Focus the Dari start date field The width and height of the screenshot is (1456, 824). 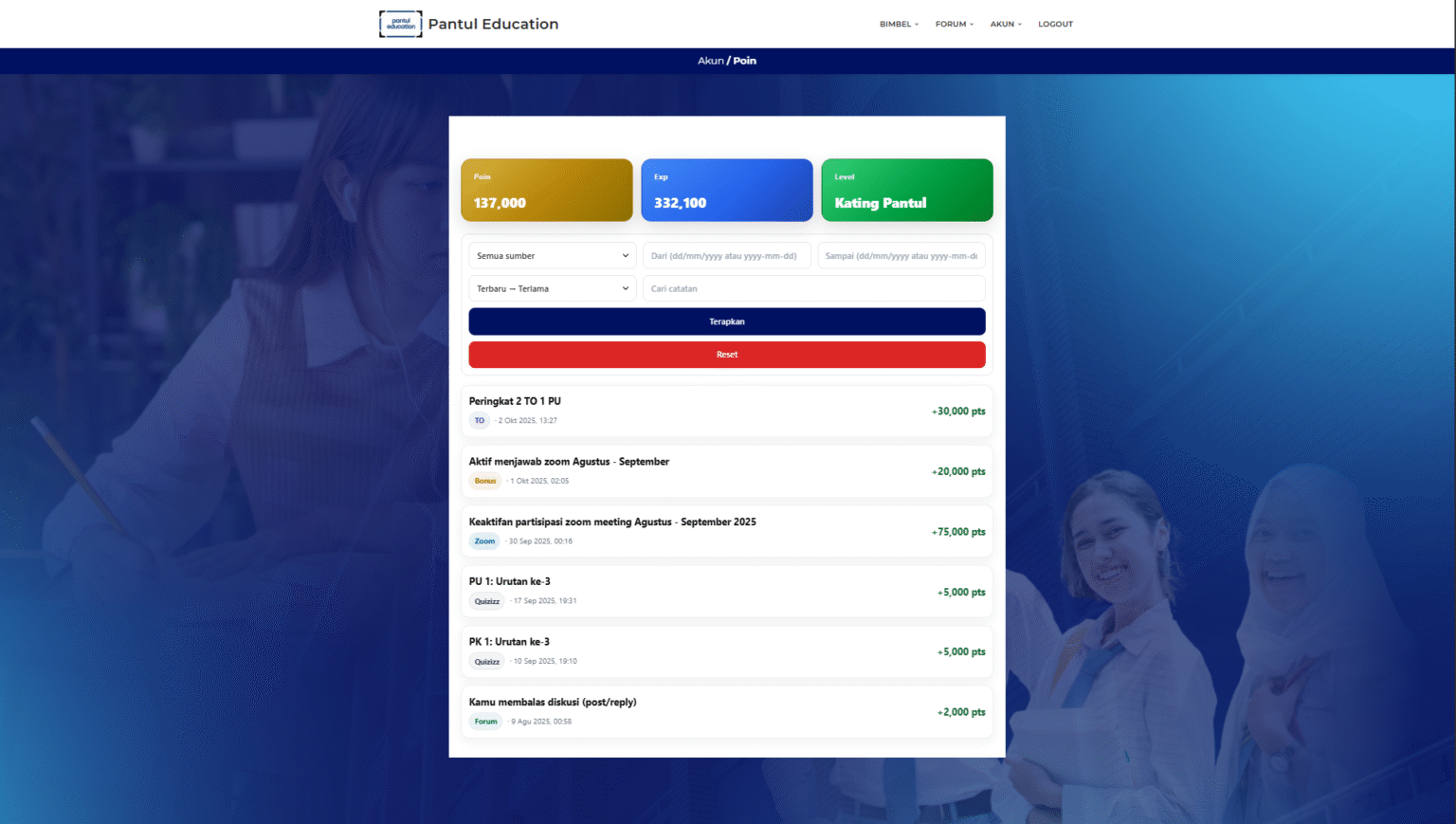727,256
